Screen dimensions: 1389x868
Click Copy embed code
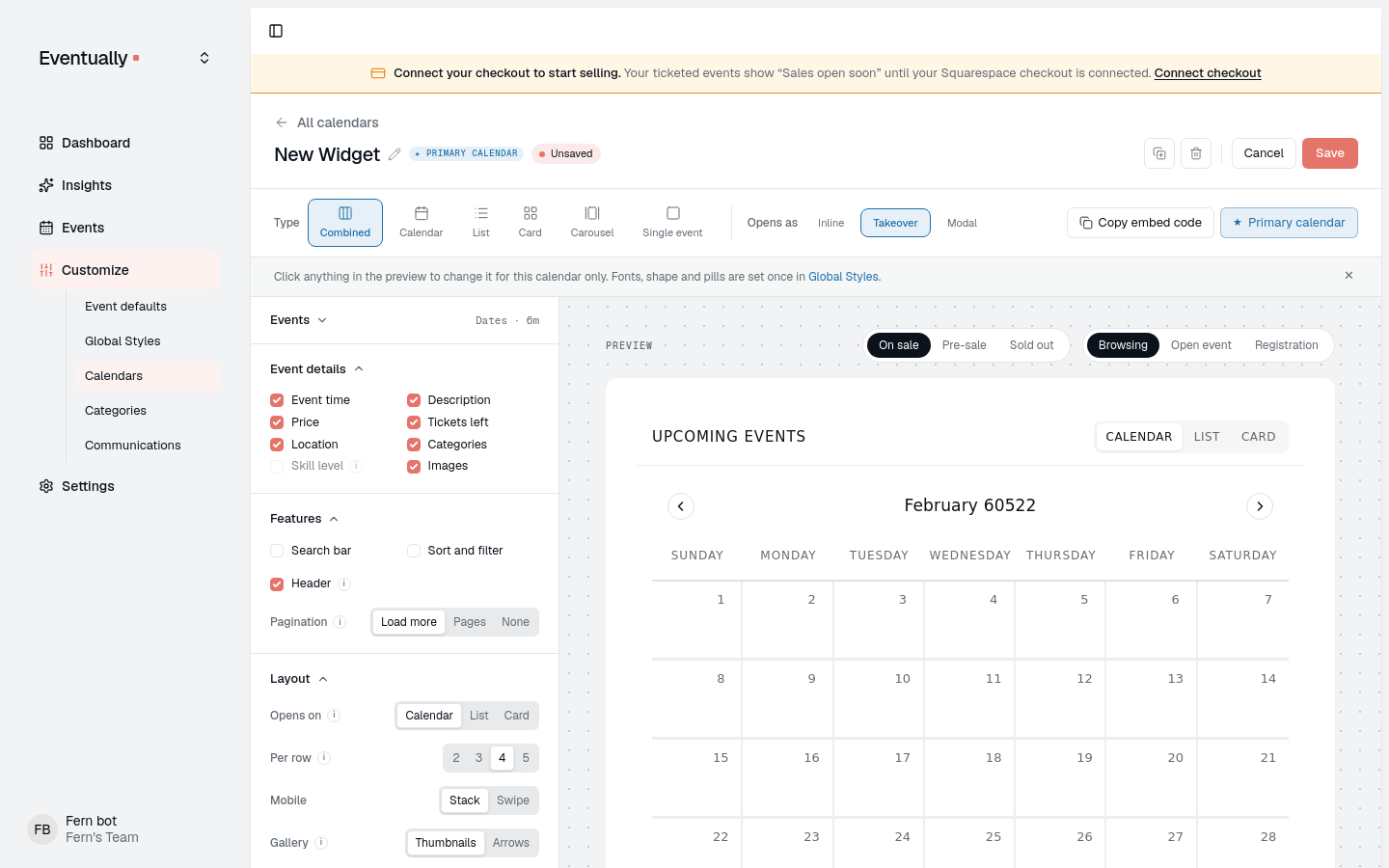tap(1140, 223)
